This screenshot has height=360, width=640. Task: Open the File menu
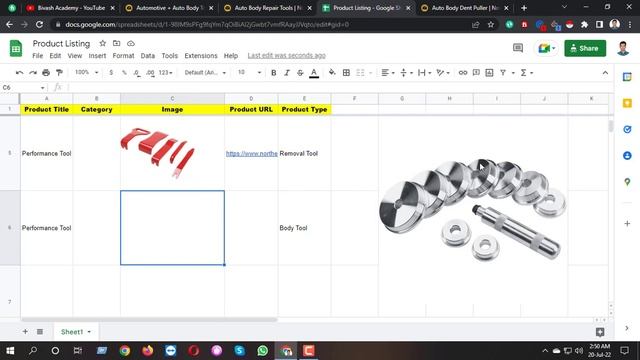(38, 56)
